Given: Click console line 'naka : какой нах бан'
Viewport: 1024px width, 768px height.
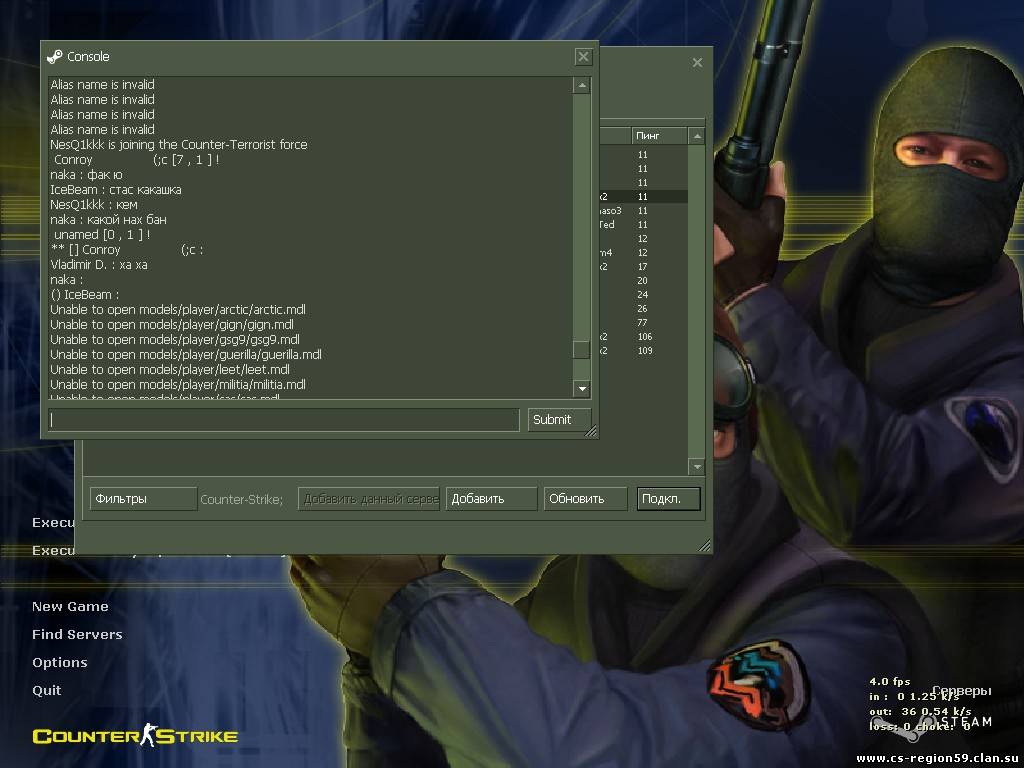Looking at the screenshot, I should (108, 220).
